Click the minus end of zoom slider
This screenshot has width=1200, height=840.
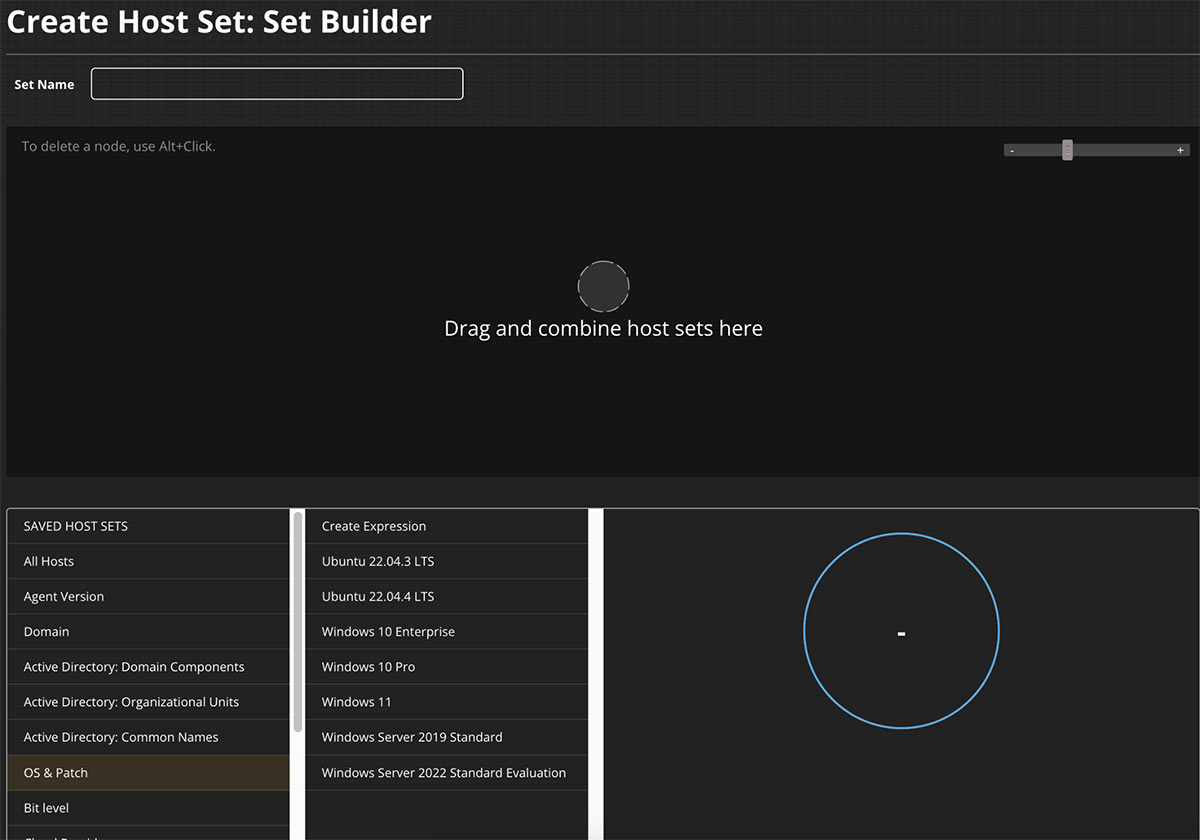coord(1012,150)
